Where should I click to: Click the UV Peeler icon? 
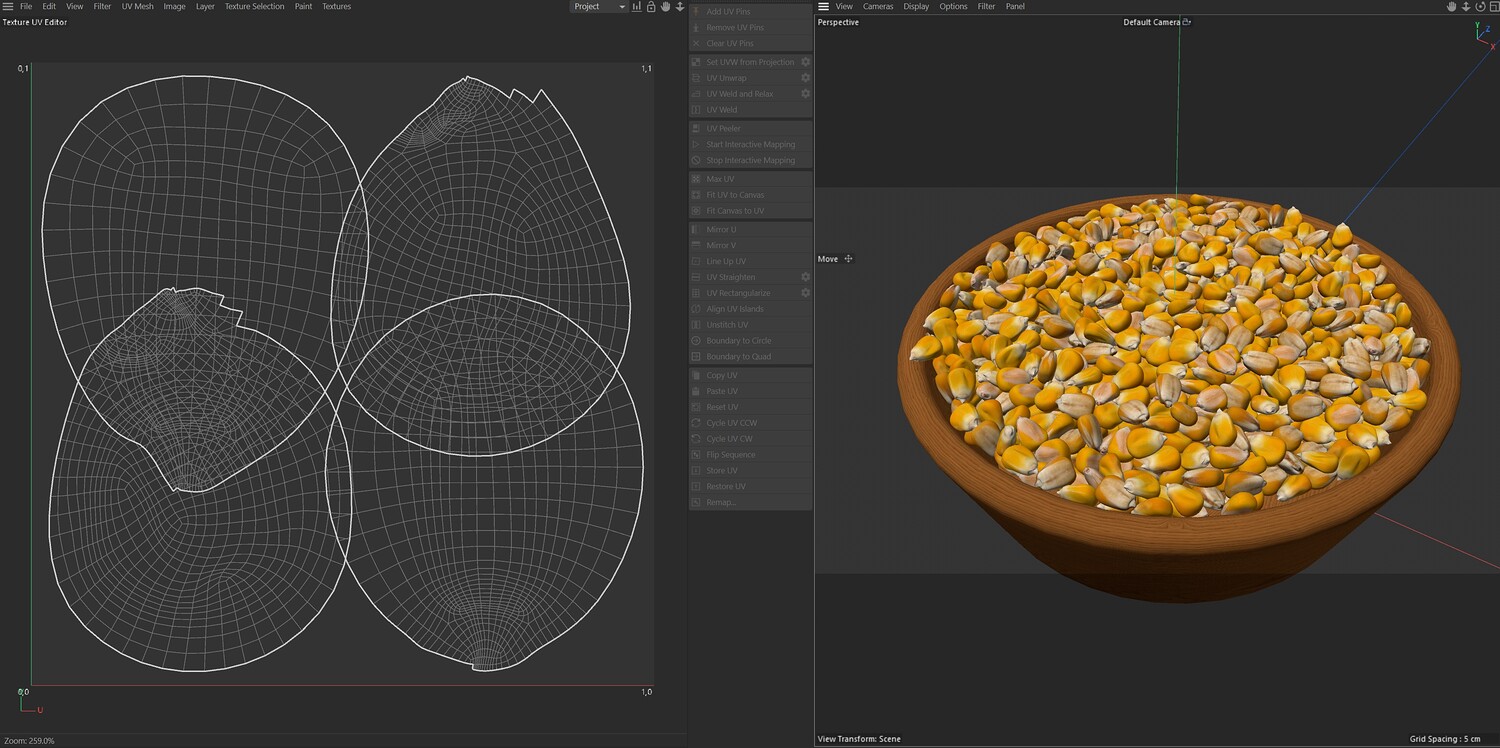(x=697, y=129)
